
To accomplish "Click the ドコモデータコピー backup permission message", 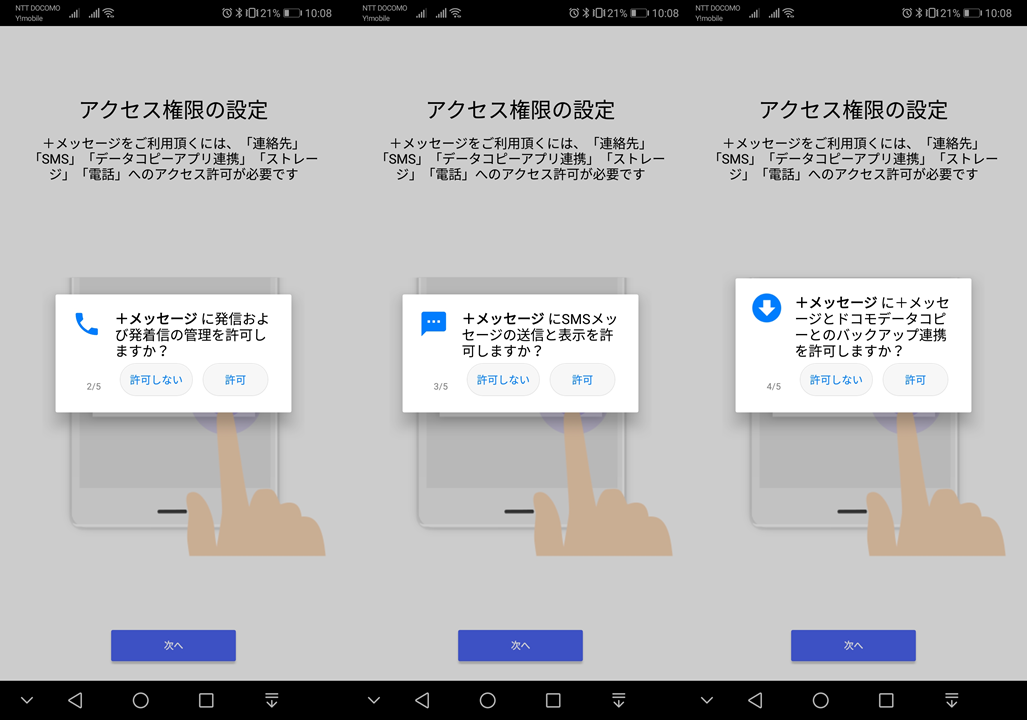I will pyautogui.click(x=872, y=327).
